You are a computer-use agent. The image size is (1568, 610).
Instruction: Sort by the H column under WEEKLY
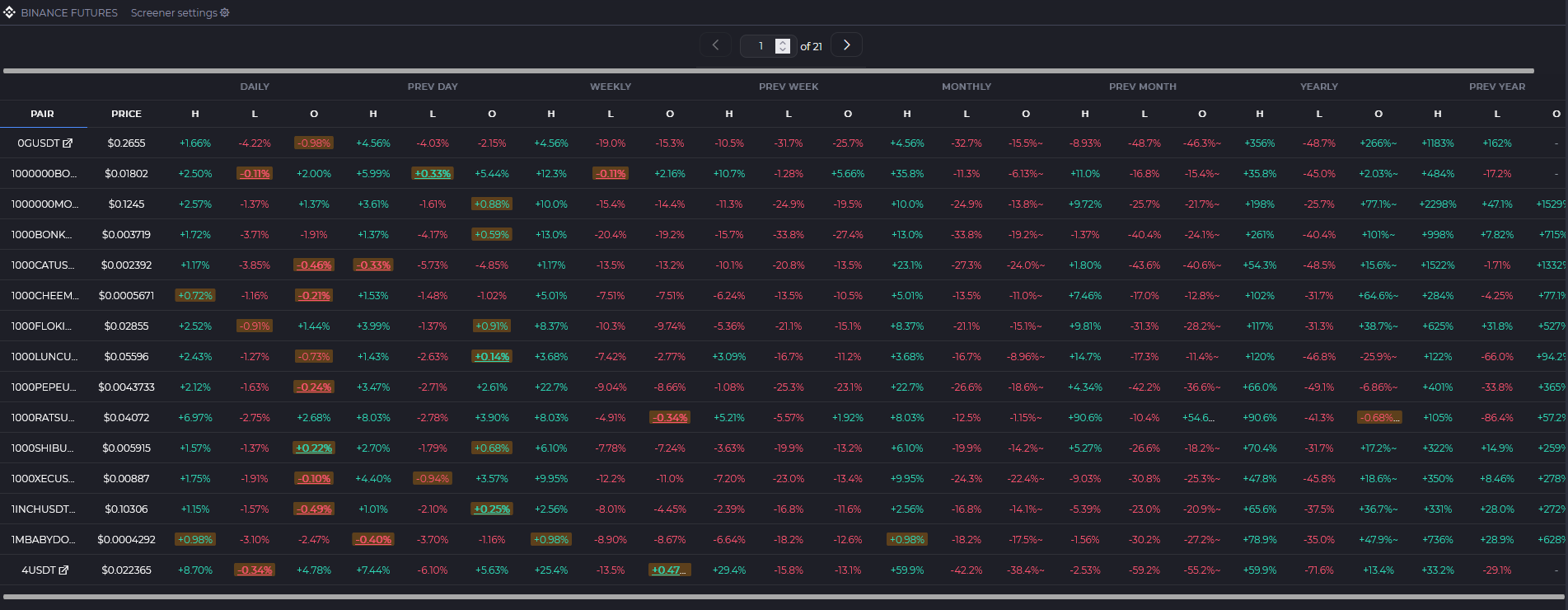pyautogui.click(x=551, y=114)
